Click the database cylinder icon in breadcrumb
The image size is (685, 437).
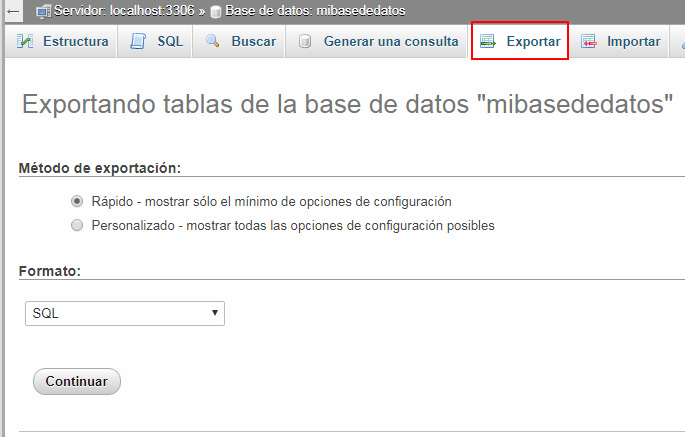215,12
